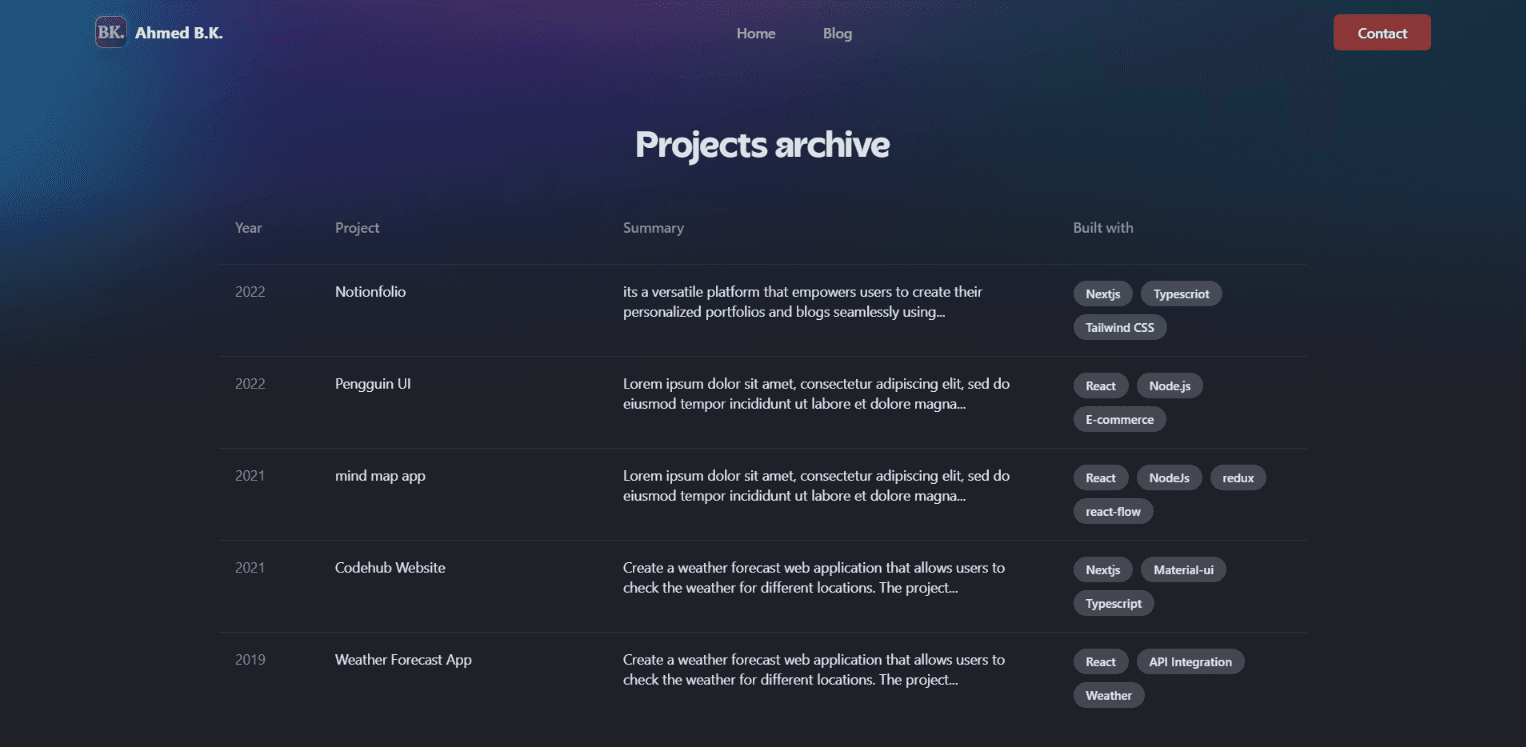Click the 2021 year in Codehub row
Image resolution: width=1526 pixels, height=747 pixels.
250,568
